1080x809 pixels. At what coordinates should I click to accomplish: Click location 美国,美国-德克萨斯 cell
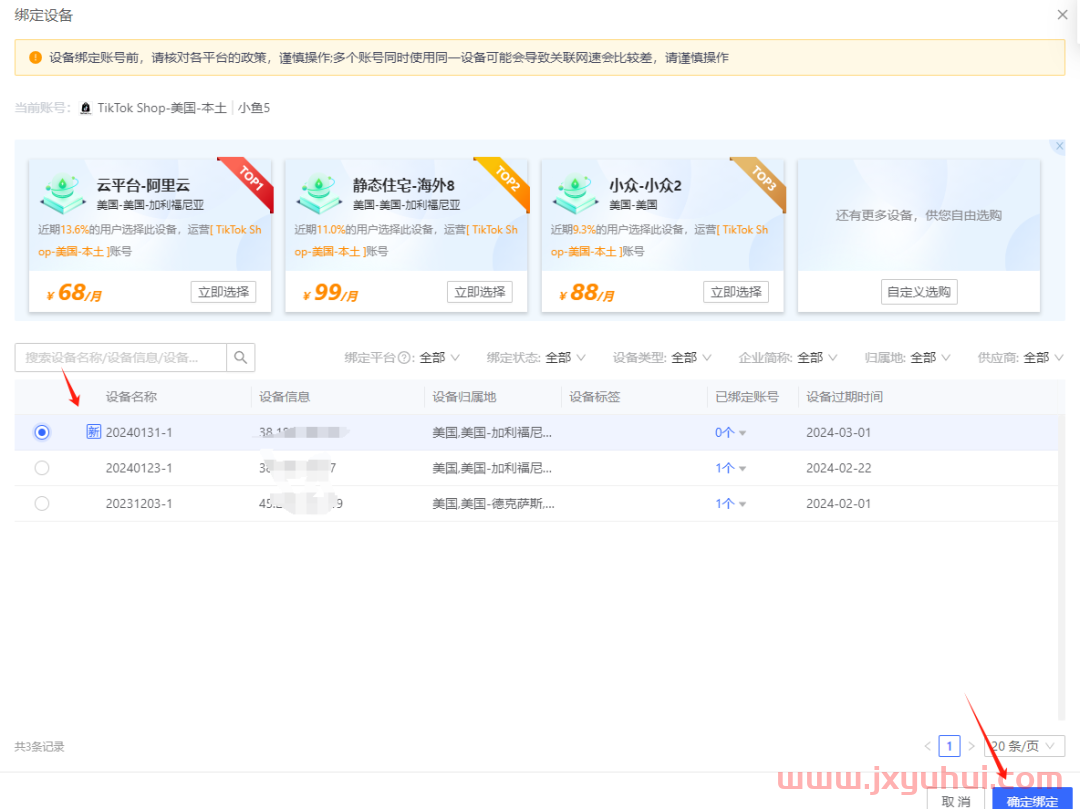pyautogui.click(x=493, y=504)
